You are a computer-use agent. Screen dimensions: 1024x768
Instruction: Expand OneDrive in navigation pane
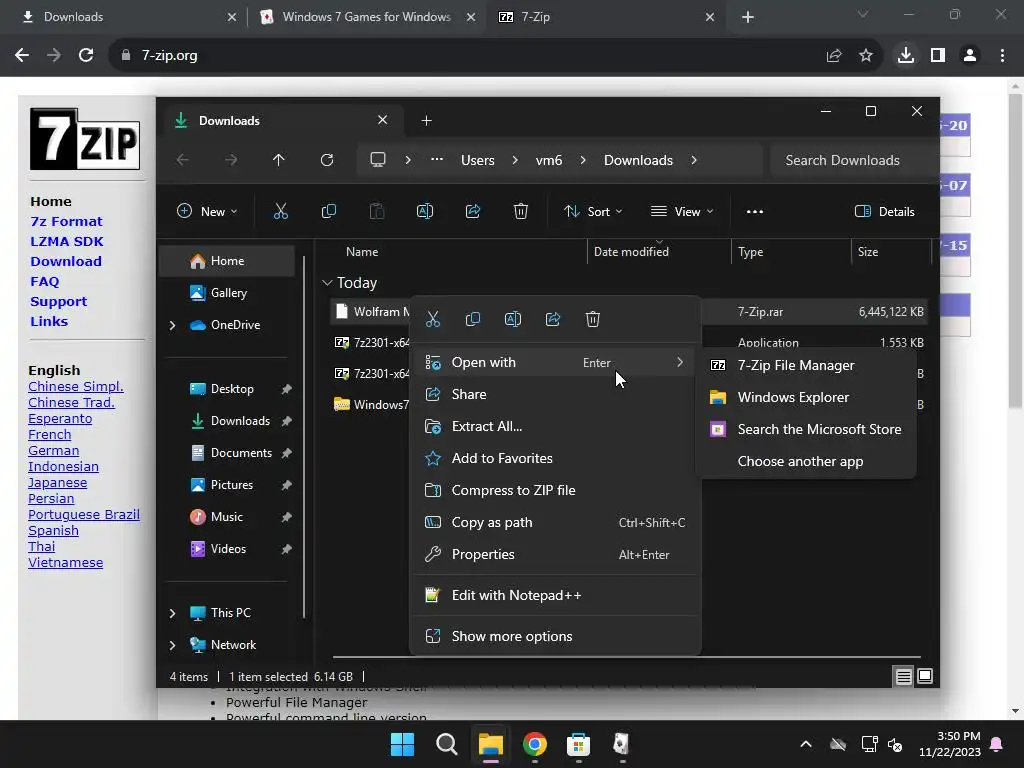click(172, 325)
